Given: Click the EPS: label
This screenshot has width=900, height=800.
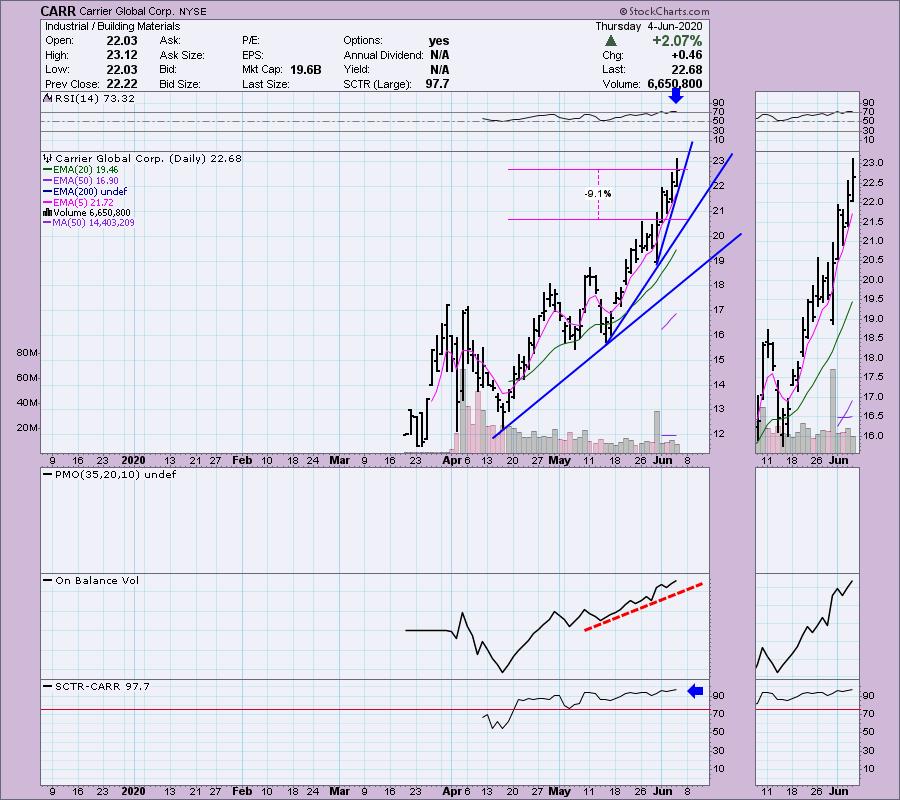Looking at the screenshot, I should 253,55.
